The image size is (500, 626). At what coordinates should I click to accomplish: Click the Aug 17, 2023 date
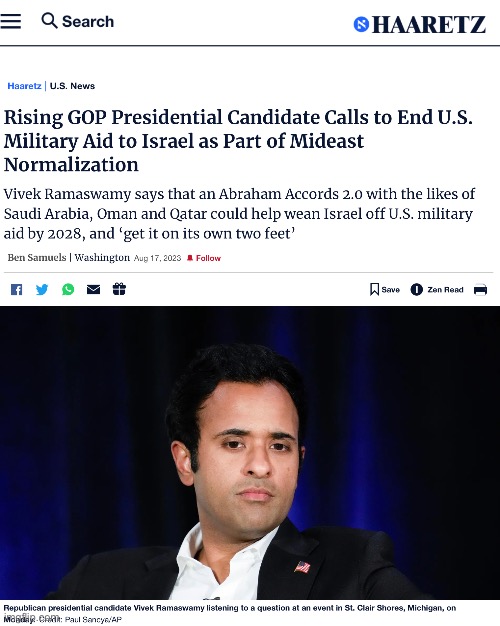click(157, 258)
